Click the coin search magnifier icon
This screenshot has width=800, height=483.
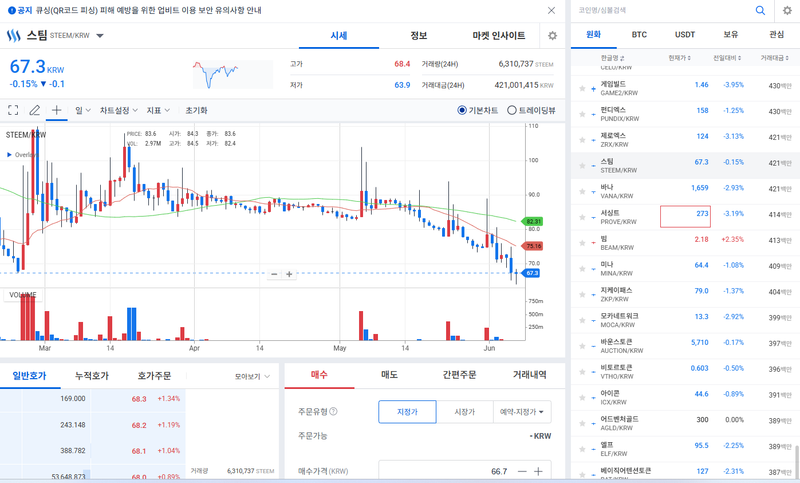[x=760, y=10]
